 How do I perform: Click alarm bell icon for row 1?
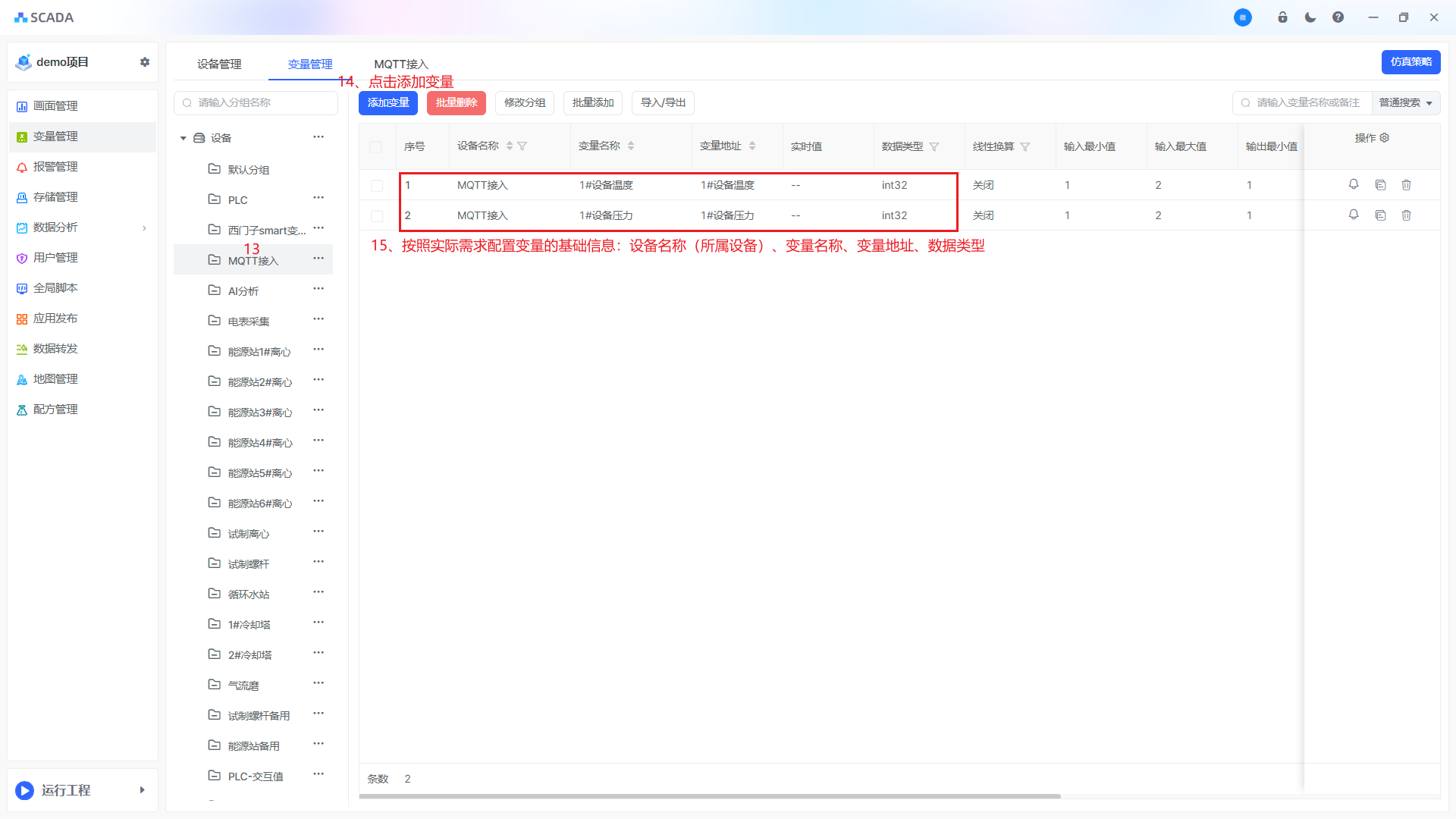coord(1354,184)
